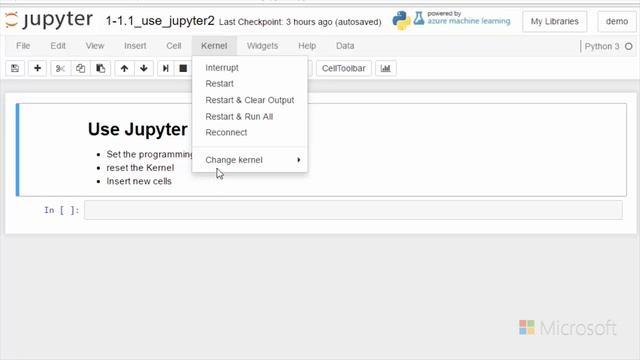
Task: Close the open Kernel menu
Action: (214, 46)
